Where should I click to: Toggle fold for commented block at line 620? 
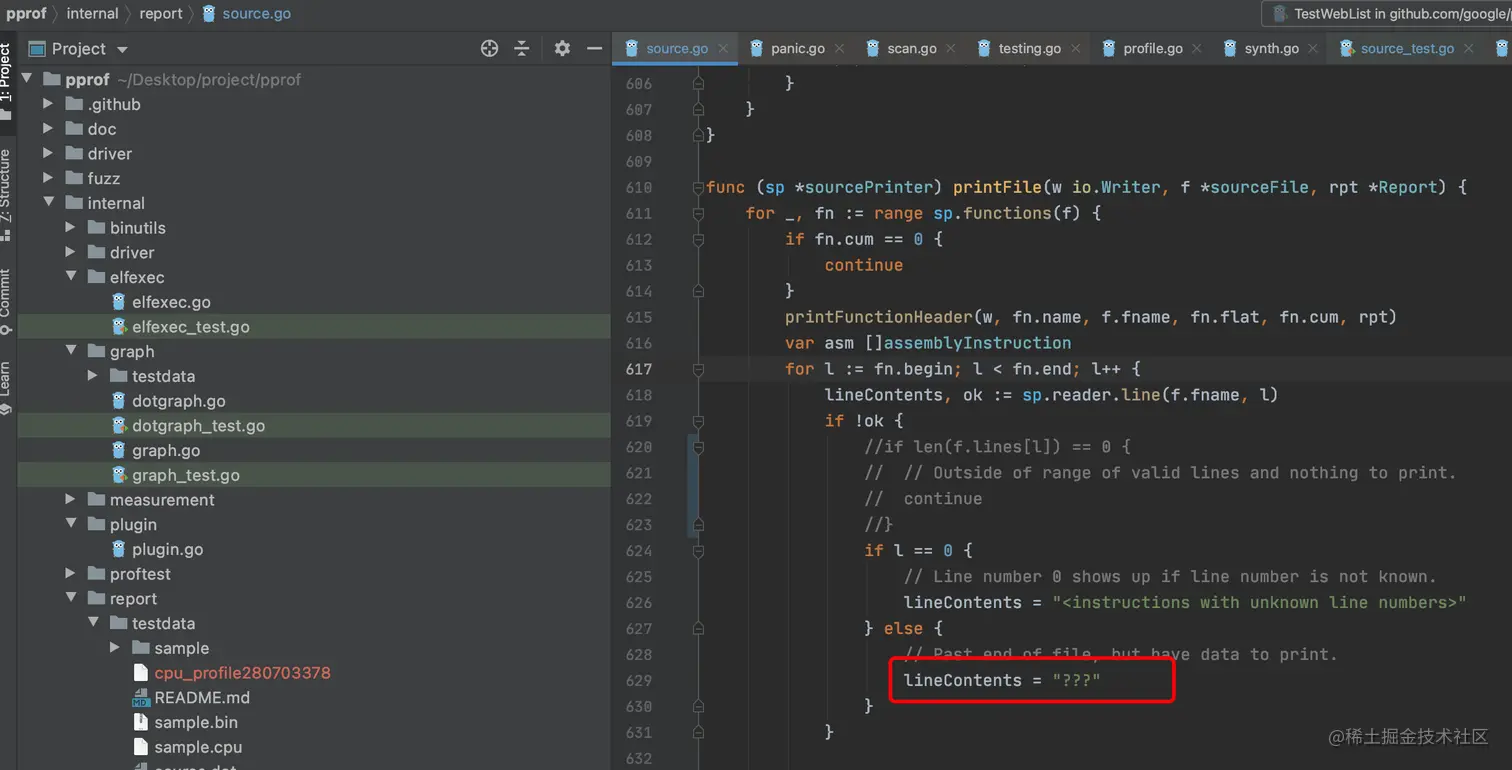(698, 447)
